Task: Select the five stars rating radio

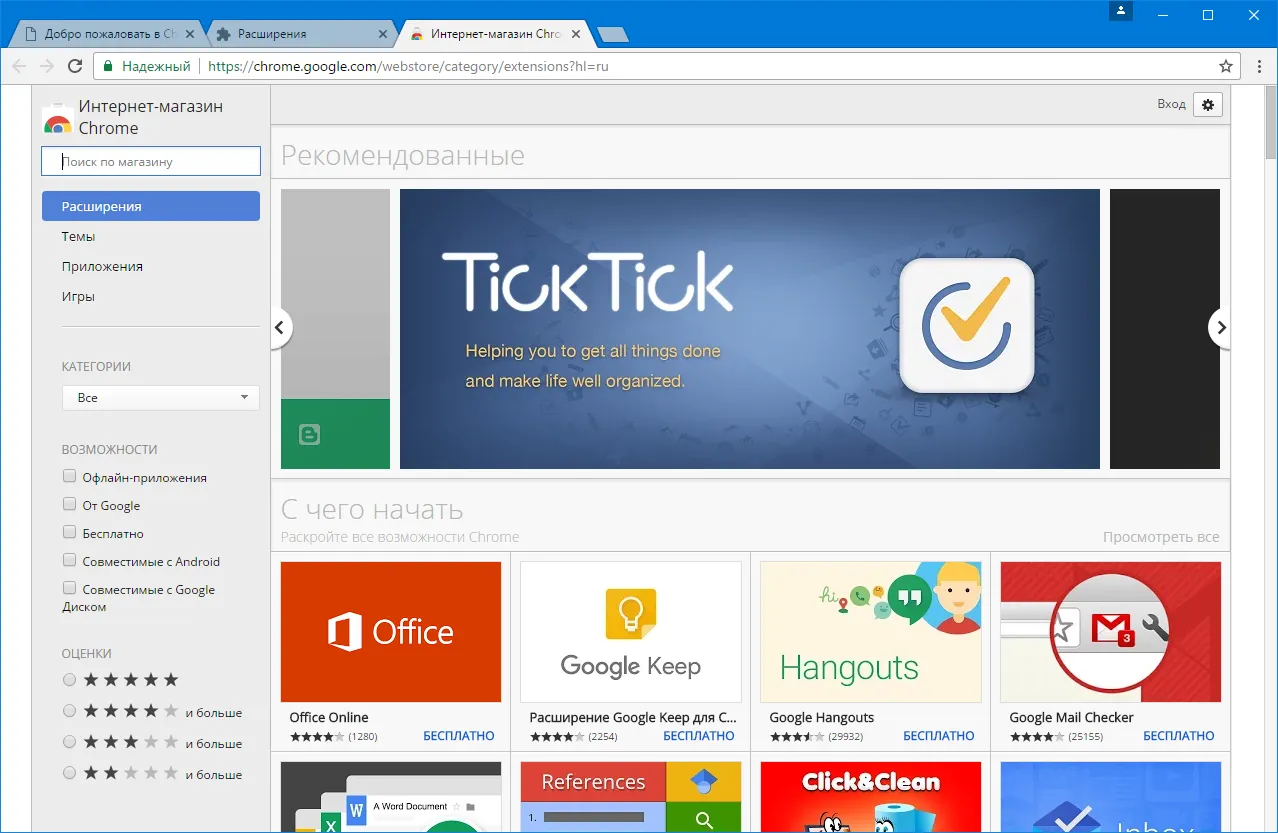Action: point(69,680)
